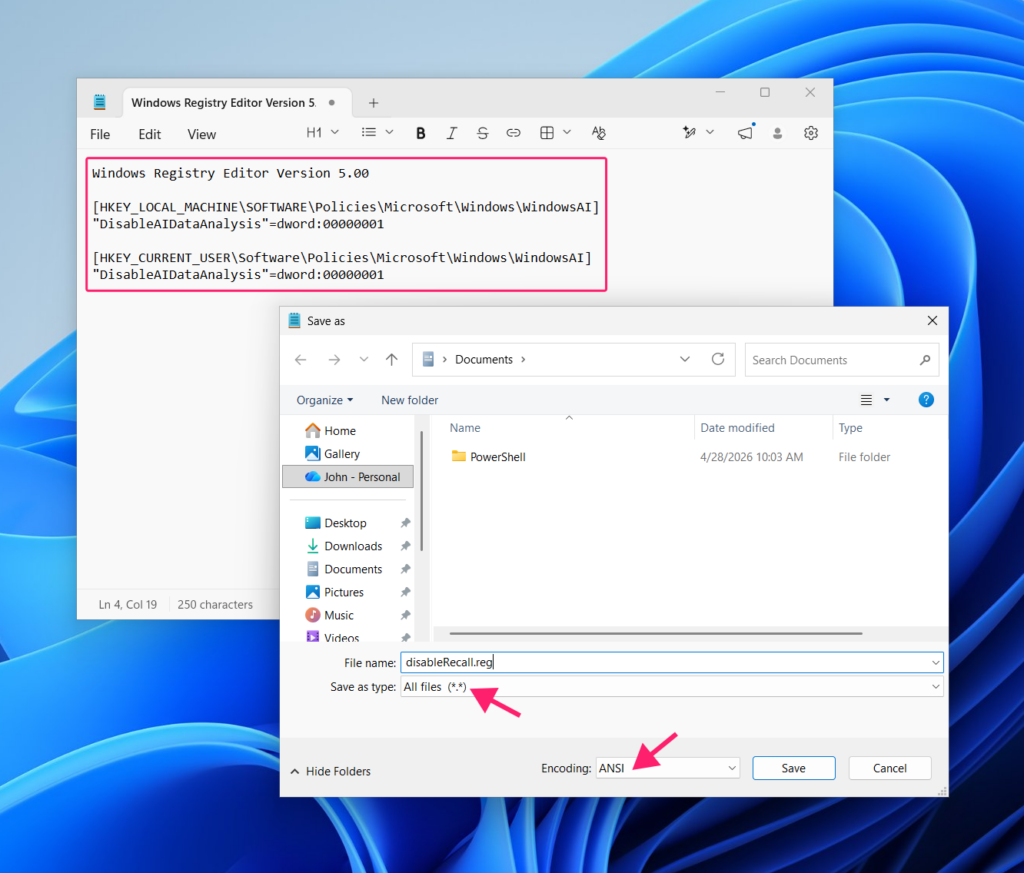
Task: Open the Notepad AI rewrite tool
Action: pyautogui.click(x=689, y=133)
